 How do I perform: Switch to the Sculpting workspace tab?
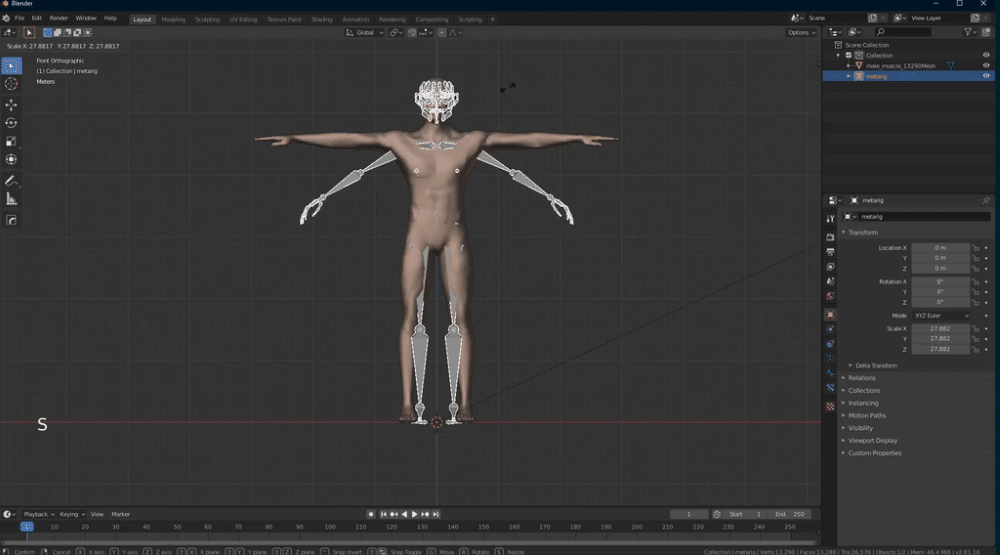[x=207, y=19]
